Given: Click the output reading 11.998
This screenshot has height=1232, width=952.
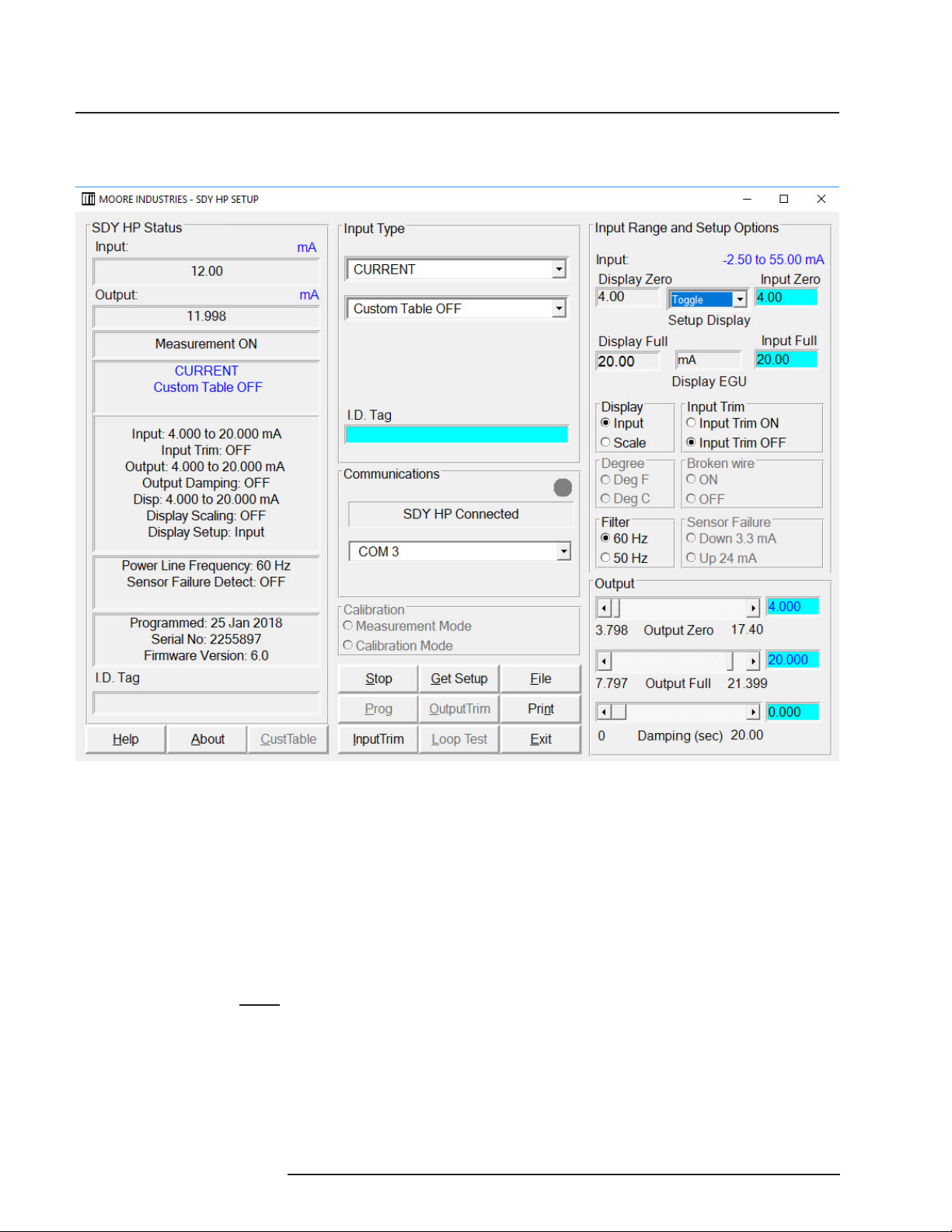Looking at the screenshot, I should (207, 316).
